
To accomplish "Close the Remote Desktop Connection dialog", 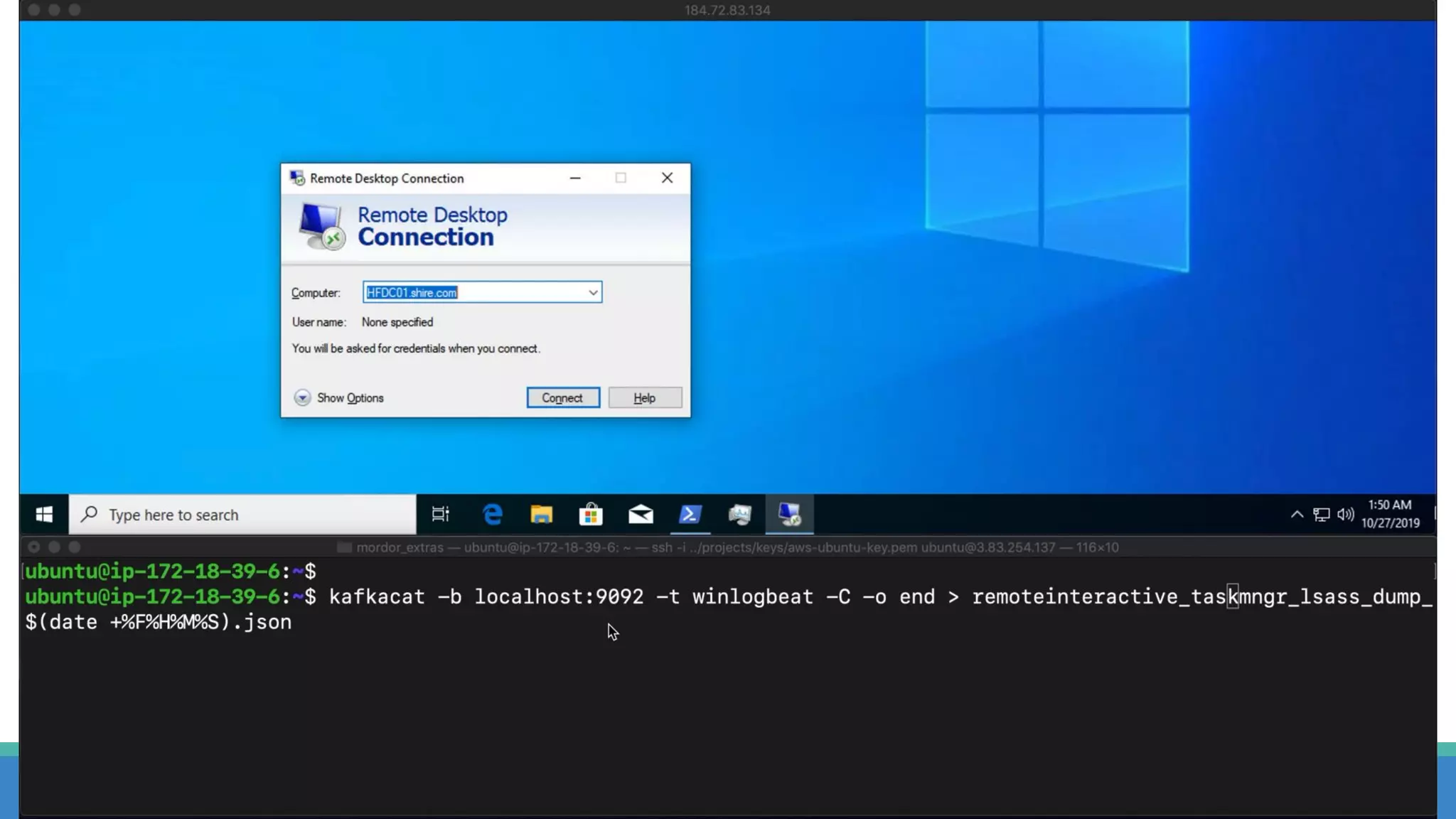I will click(x=667, y=178).
